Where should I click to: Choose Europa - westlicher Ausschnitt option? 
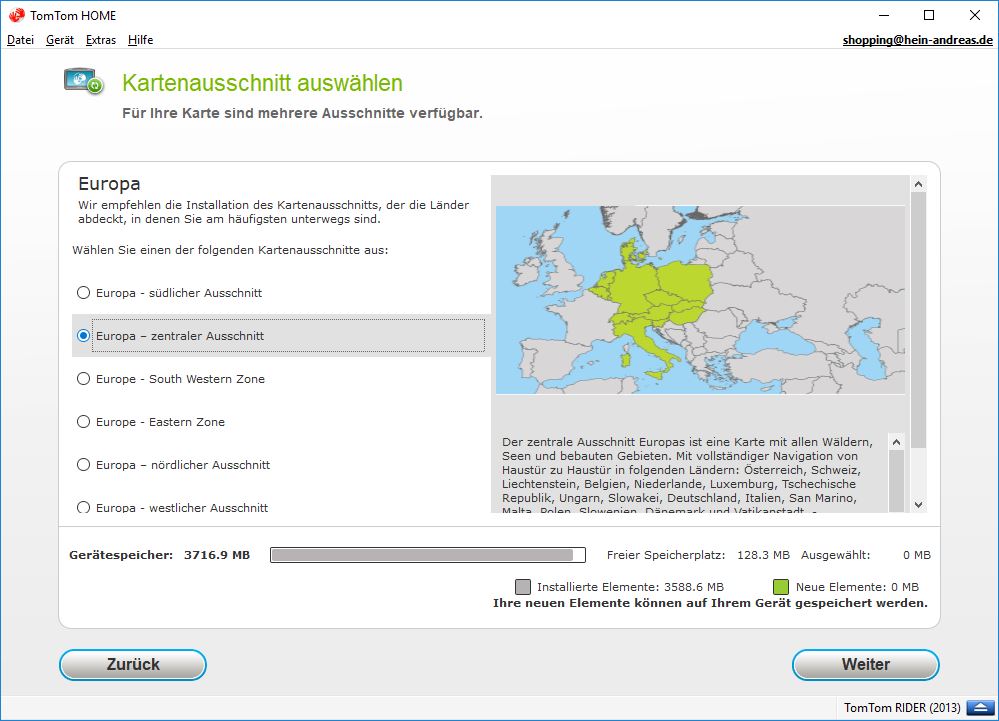(x=84, y=507)
